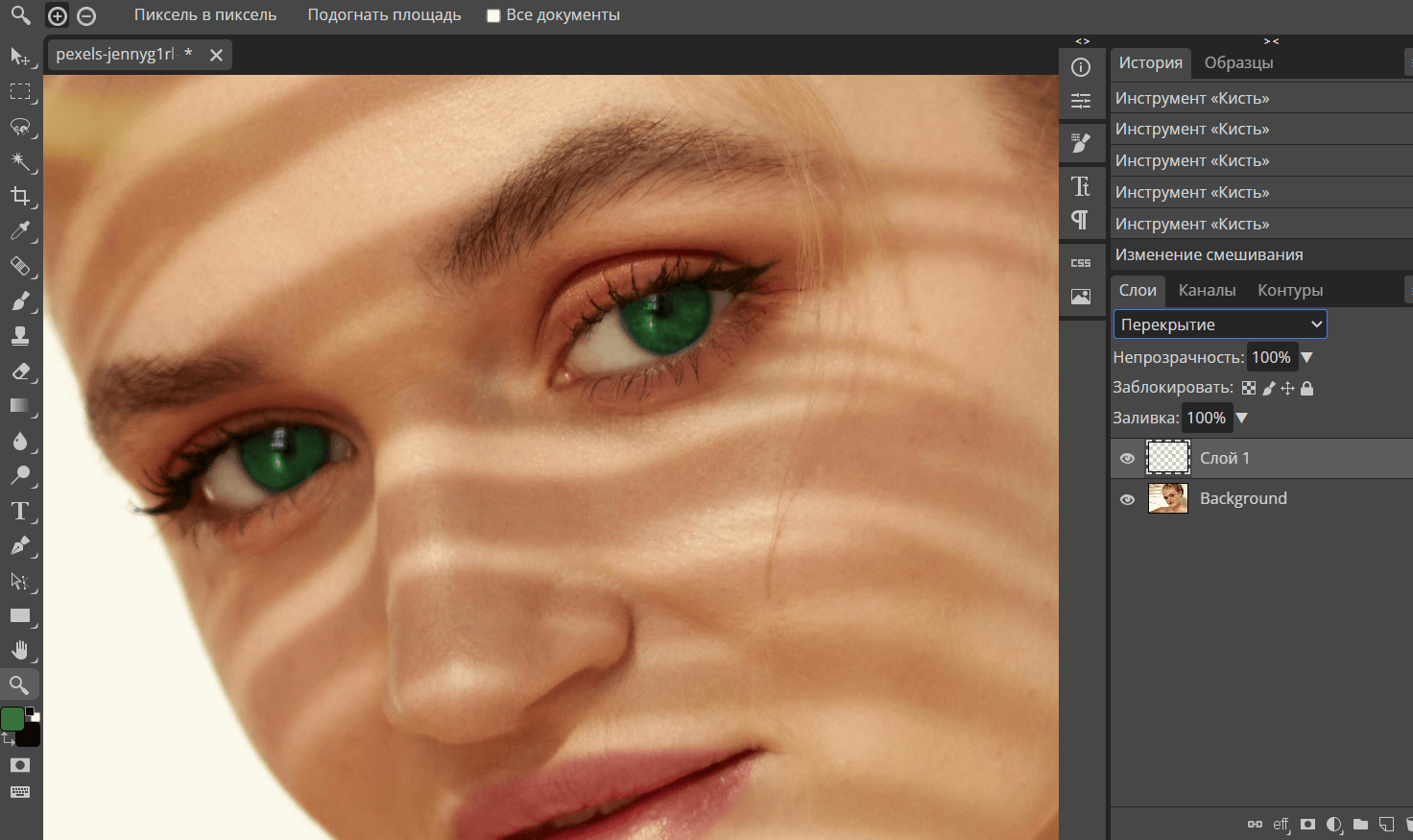Select the Blur droplet tool
This screenshot has height=840, width=1413.
point(20,441)
